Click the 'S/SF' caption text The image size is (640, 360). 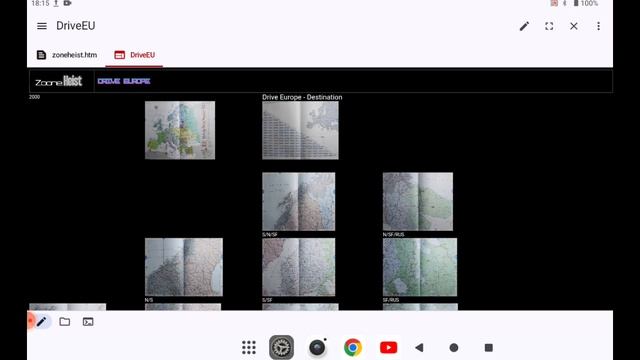pyautogui.click(x=267, y=300)
